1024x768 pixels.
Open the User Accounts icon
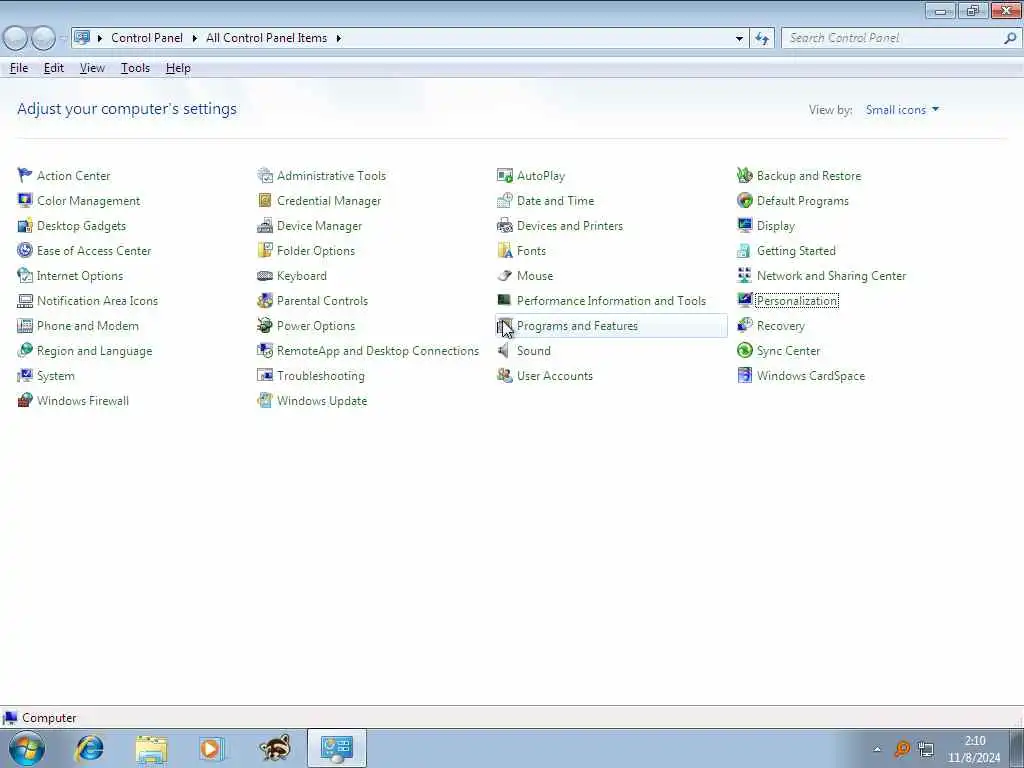(505, 376)
